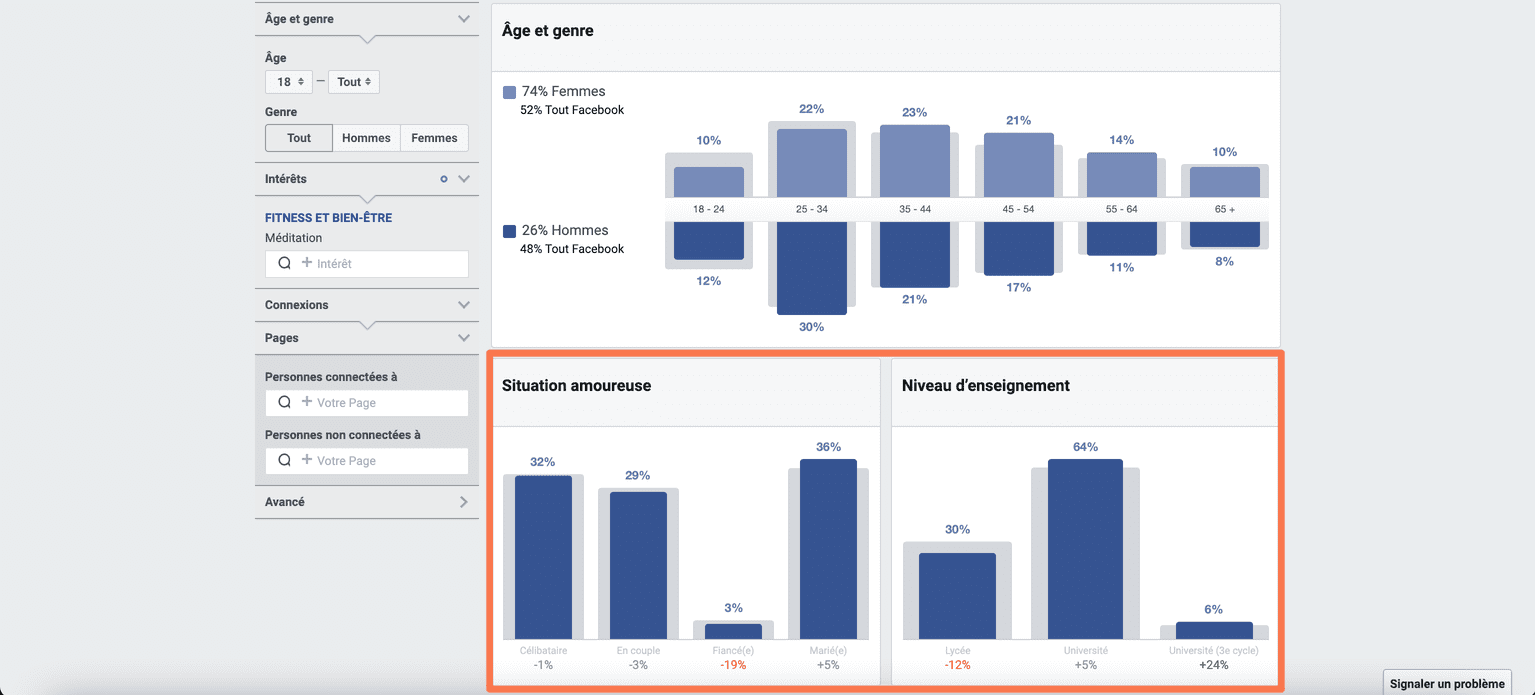The width and height of the screenshot is (1535, 695).
Task: Select Hommes gender filter
Action: point(366,138)
